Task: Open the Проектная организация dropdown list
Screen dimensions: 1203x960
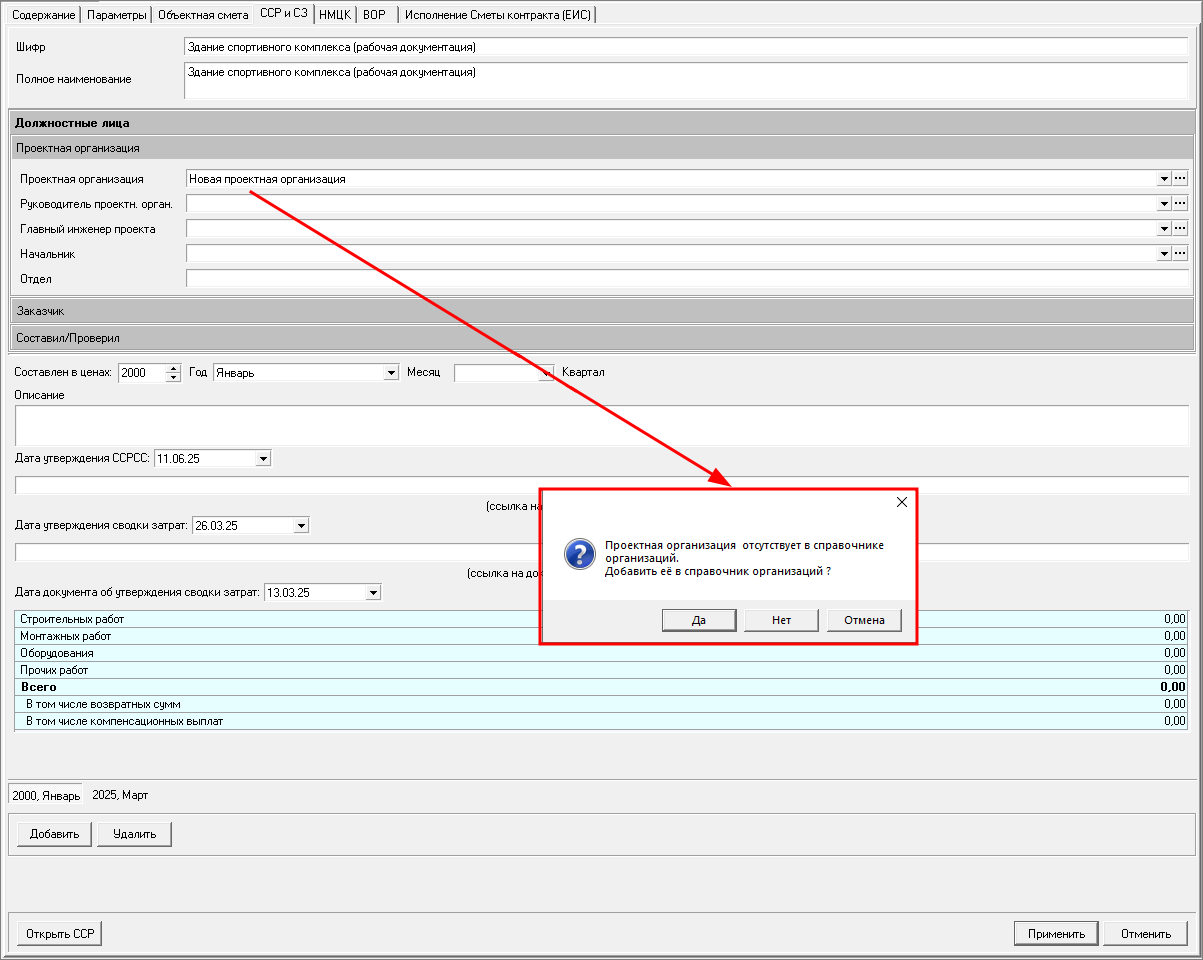Action: point(1163,178)
